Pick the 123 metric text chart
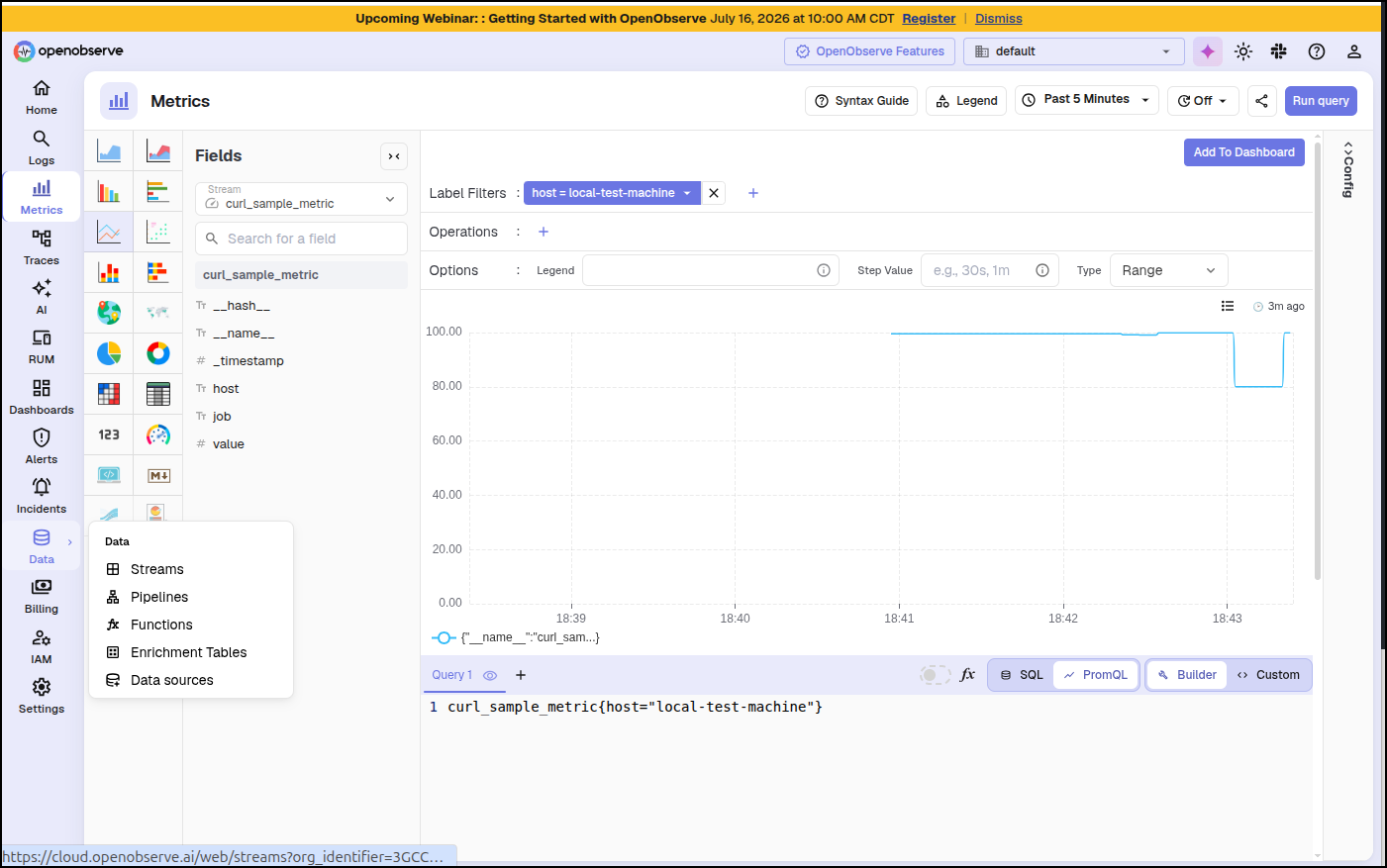 pyautogui.click(x=109, y=434)
